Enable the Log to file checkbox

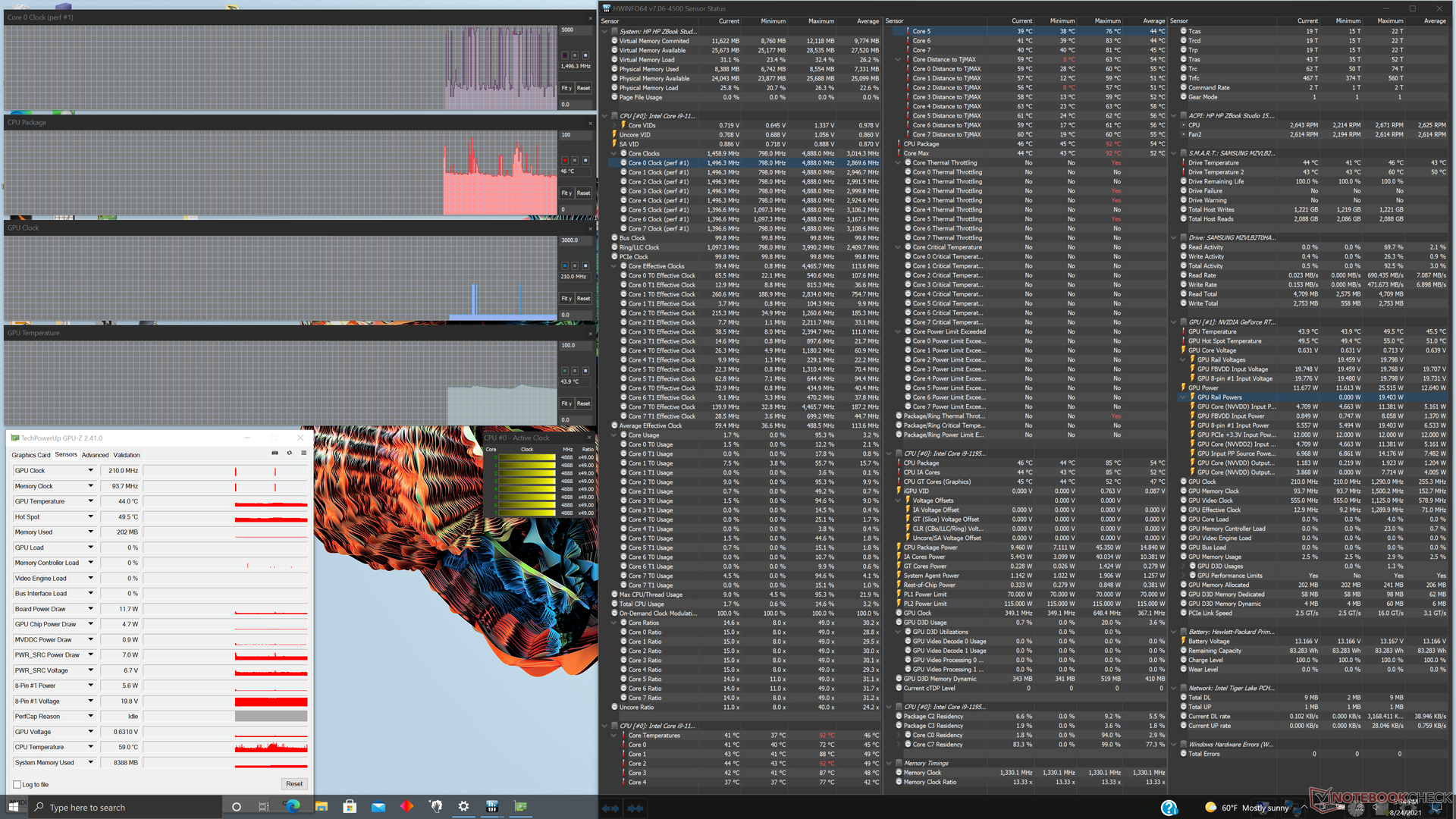pos(17,785)
